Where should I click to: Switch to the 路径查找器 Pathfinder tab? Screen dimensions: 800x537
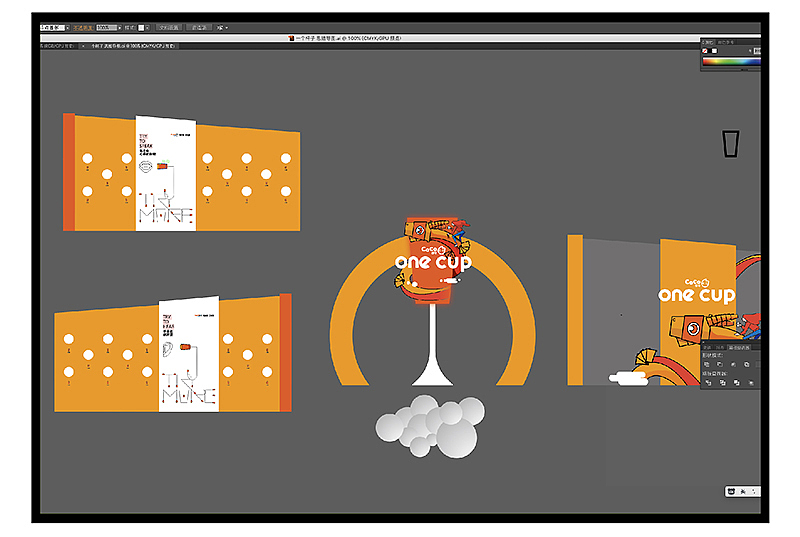click(x=739, y=347)
